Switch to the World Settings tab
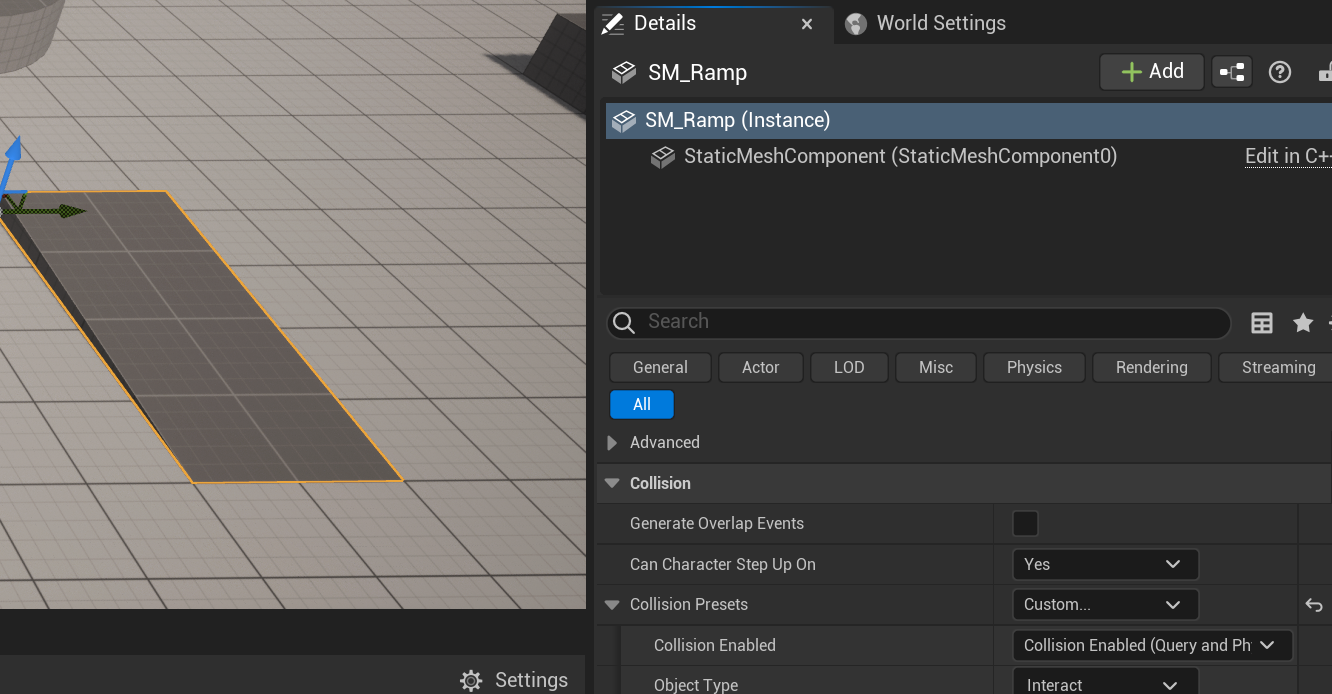 (940, 23)
